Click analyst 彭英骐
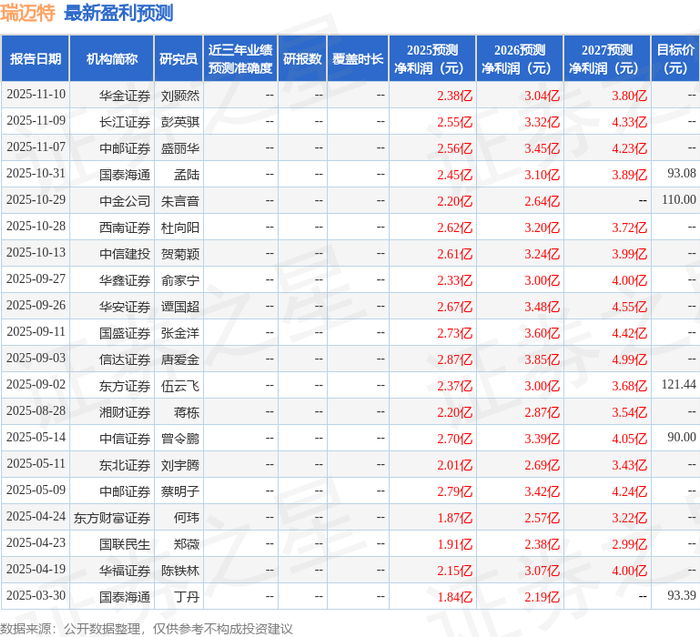 pyautogui.click(x=180, y=122)
